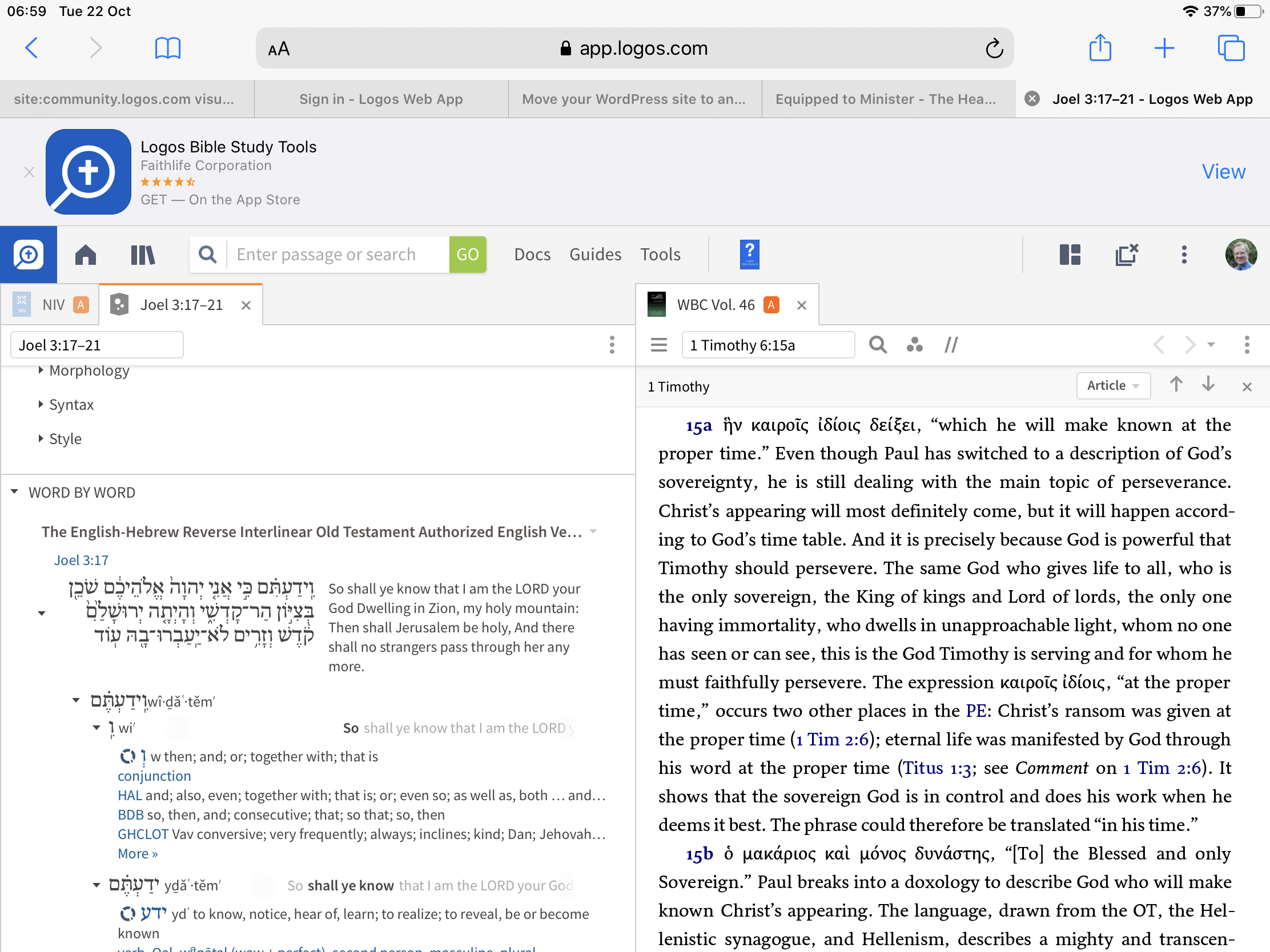The height and width of the screenshot is (952, 1270).
Task: Click the close all panels icon
Action: (x=1127, y=254)
